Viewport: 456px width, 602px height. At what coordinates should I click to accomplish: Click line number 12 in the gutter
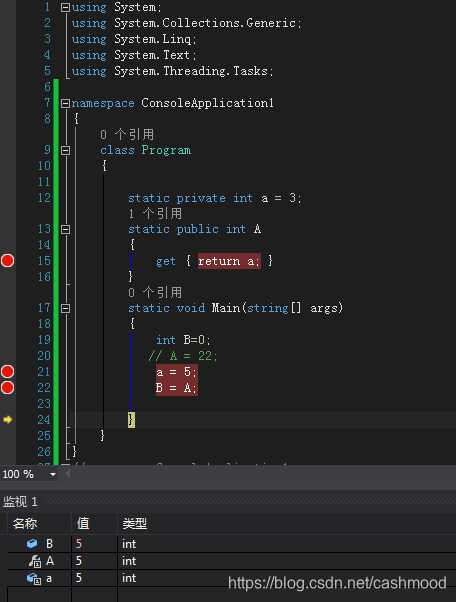(44, 198)
